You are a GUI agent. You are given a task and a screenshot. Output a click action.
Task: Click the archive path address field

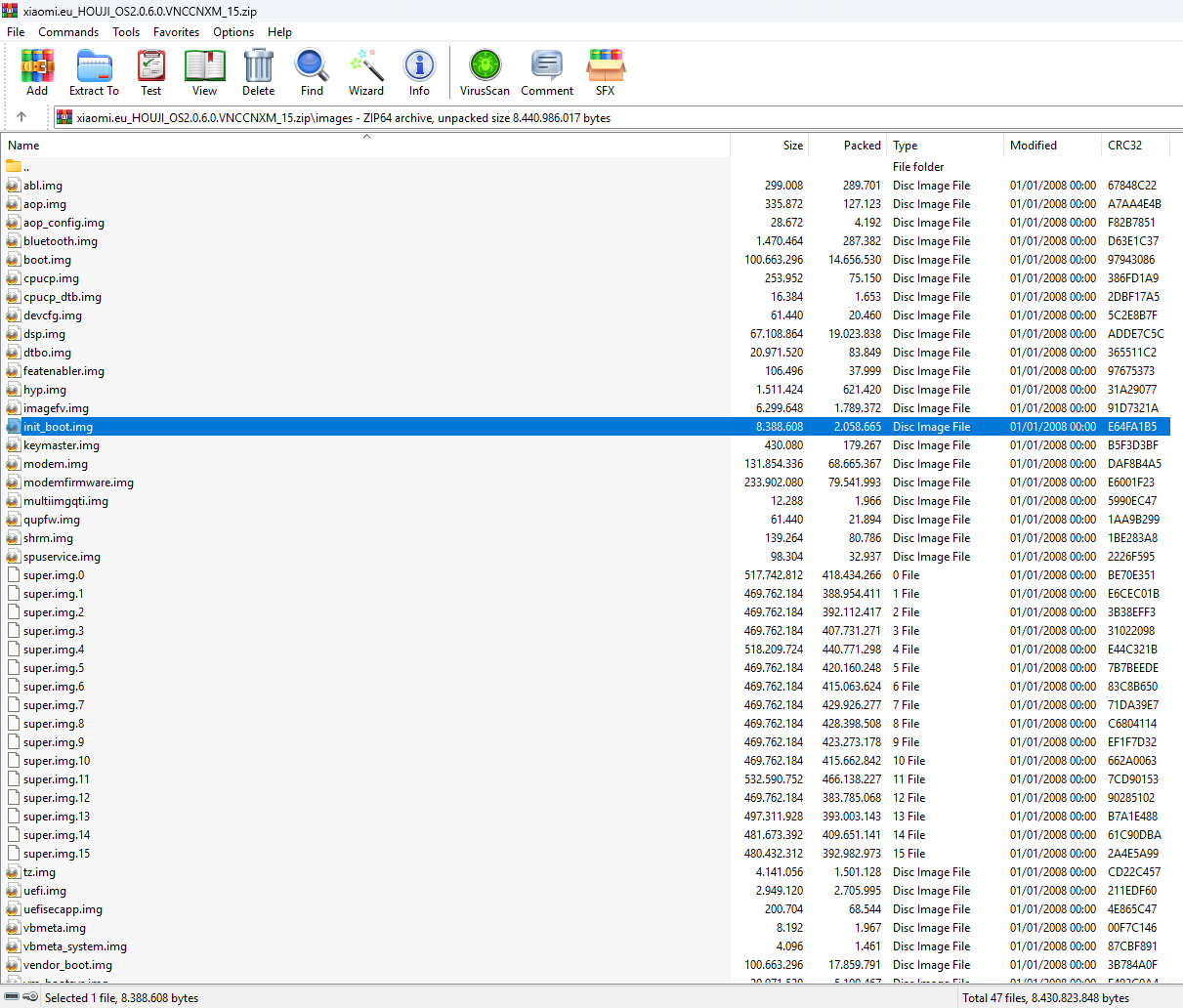616,117
